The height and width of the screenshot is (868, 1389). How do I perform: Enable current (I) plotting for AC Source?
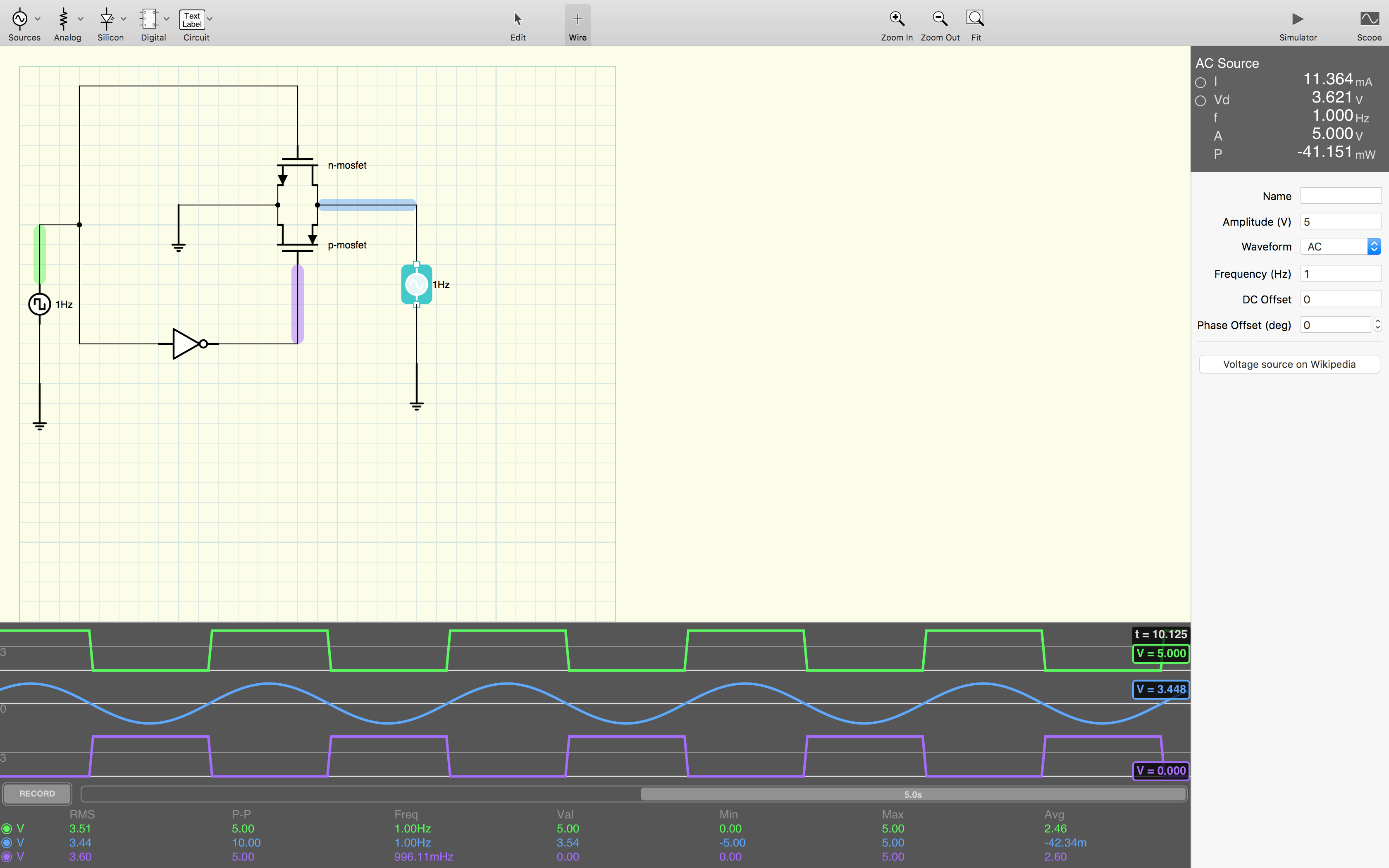point(1201,82)
